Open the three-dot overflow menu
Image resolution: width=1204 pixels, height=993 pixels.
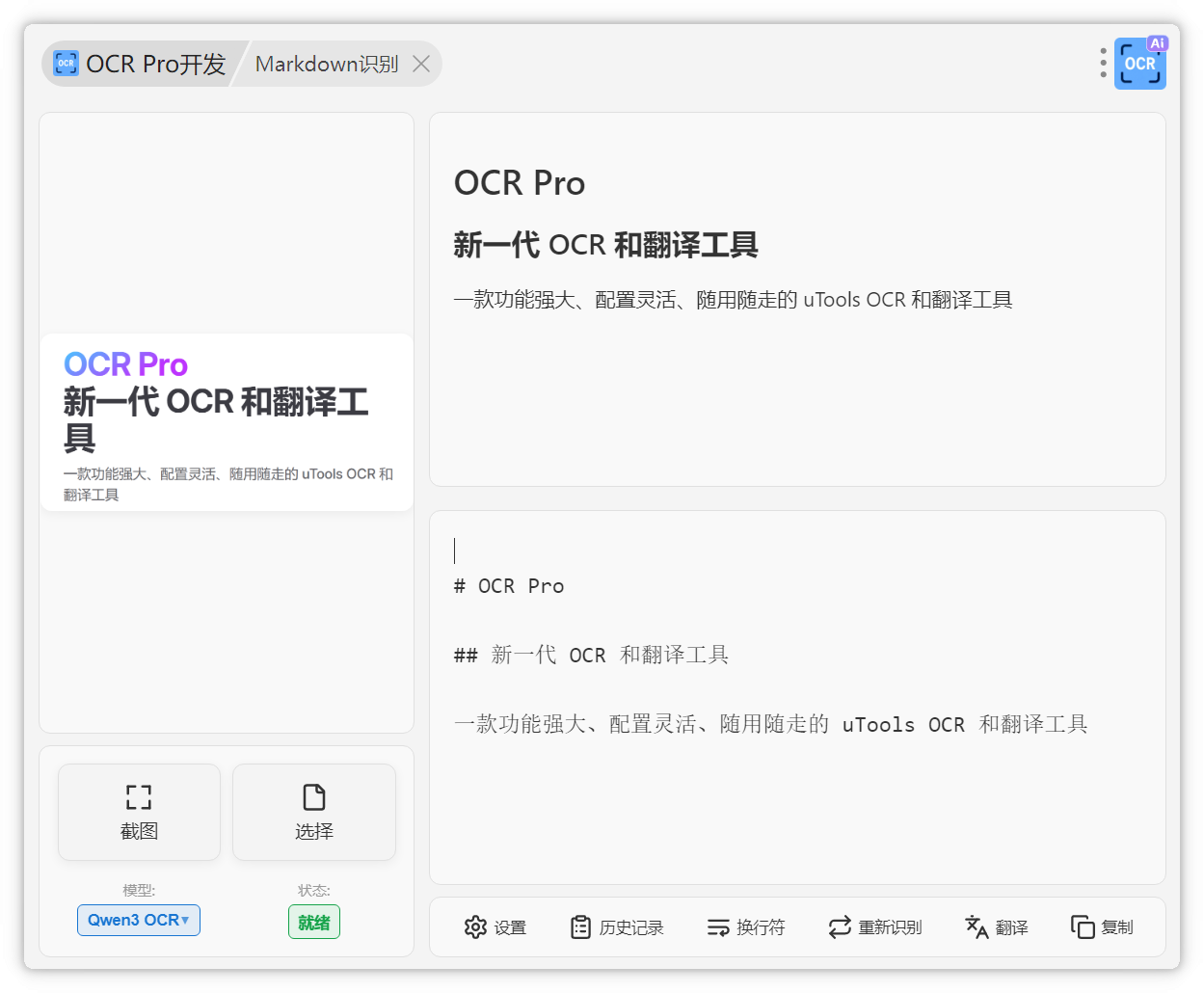[1102, 63]
